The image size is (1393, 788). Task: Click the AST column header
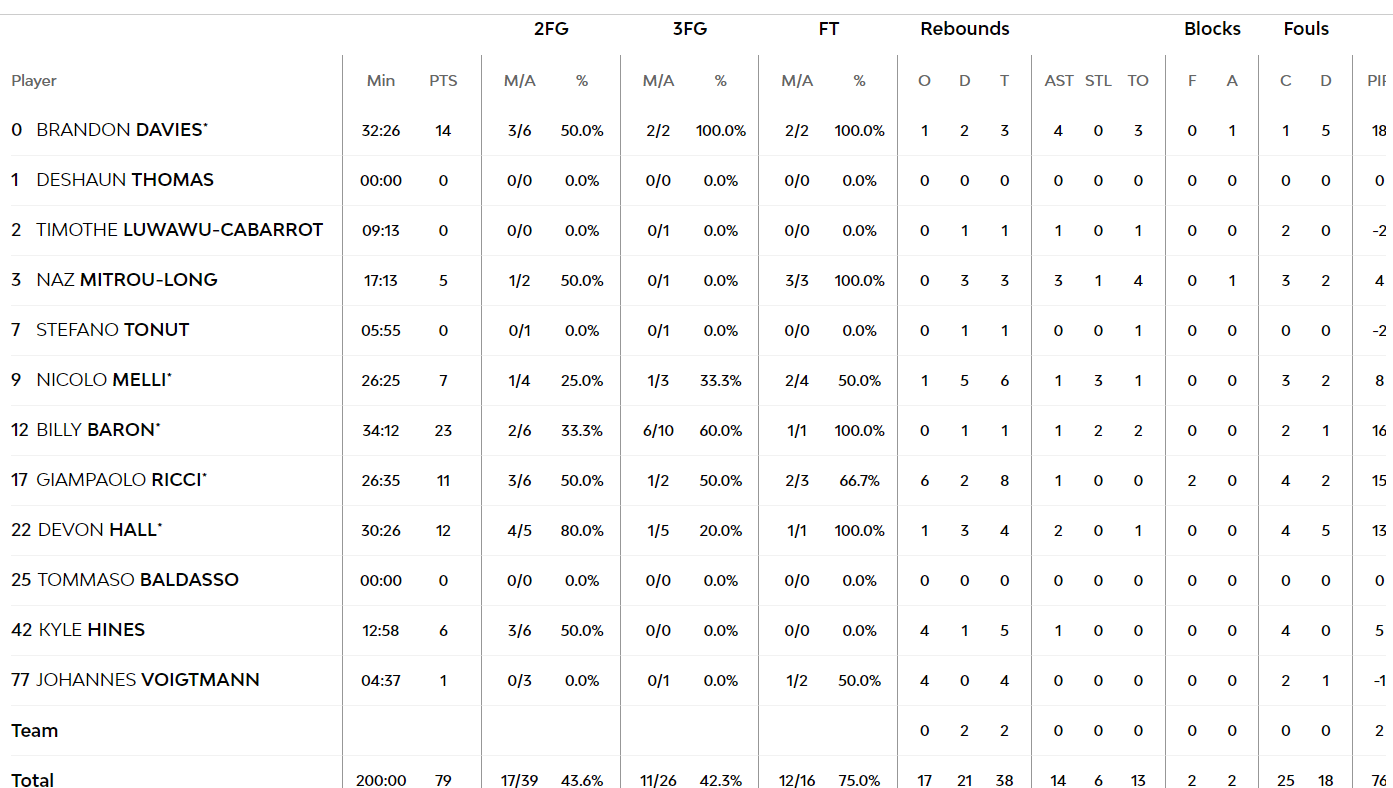point(1059,81)
